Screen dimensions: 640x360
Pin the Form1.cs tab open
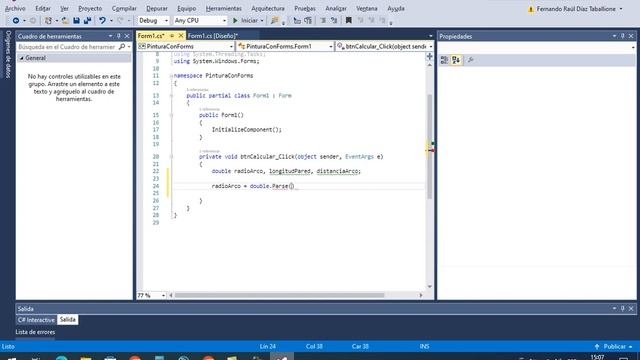172,36
